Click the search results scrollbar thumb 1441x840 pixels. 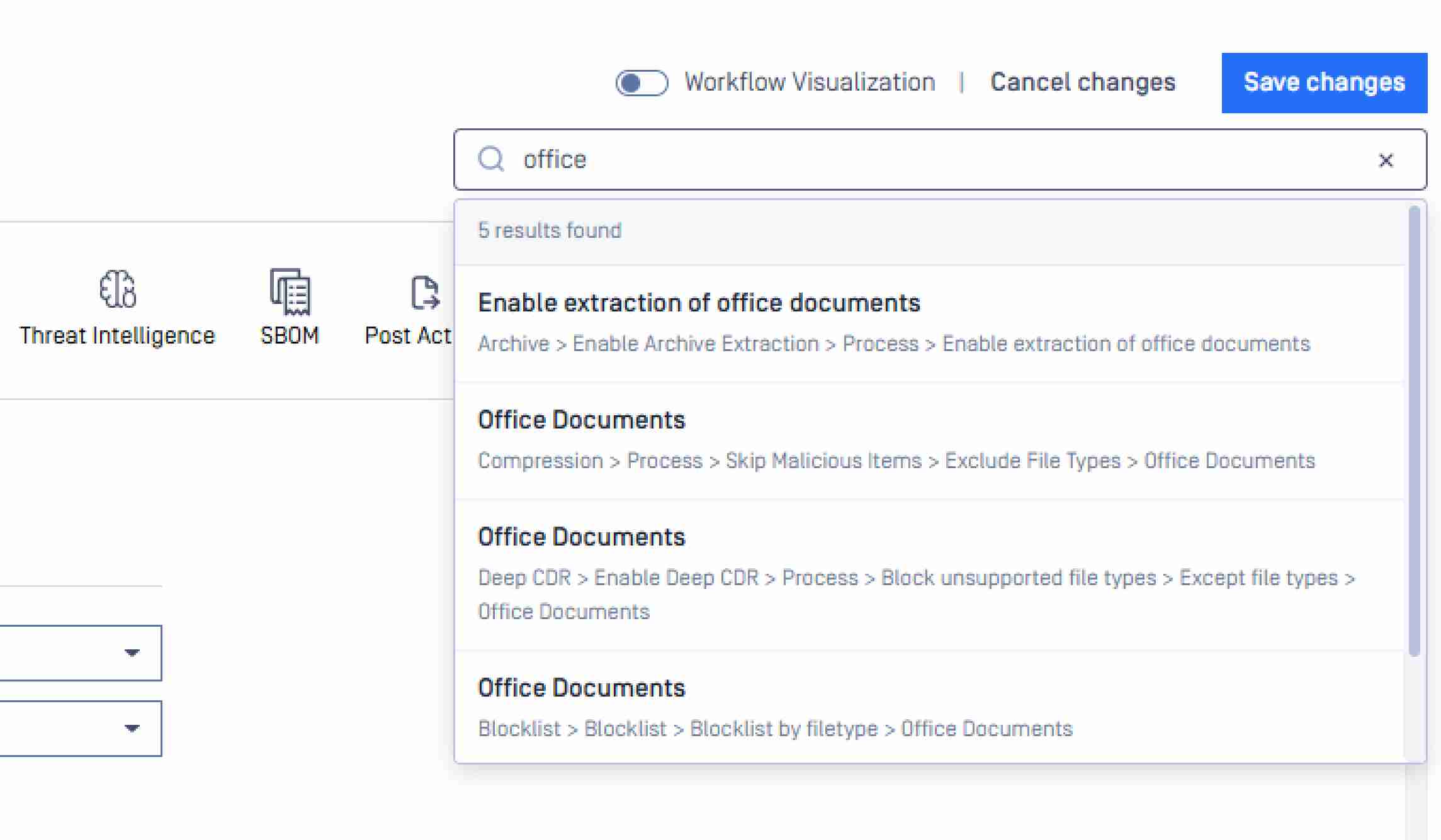coord(1414,428)
